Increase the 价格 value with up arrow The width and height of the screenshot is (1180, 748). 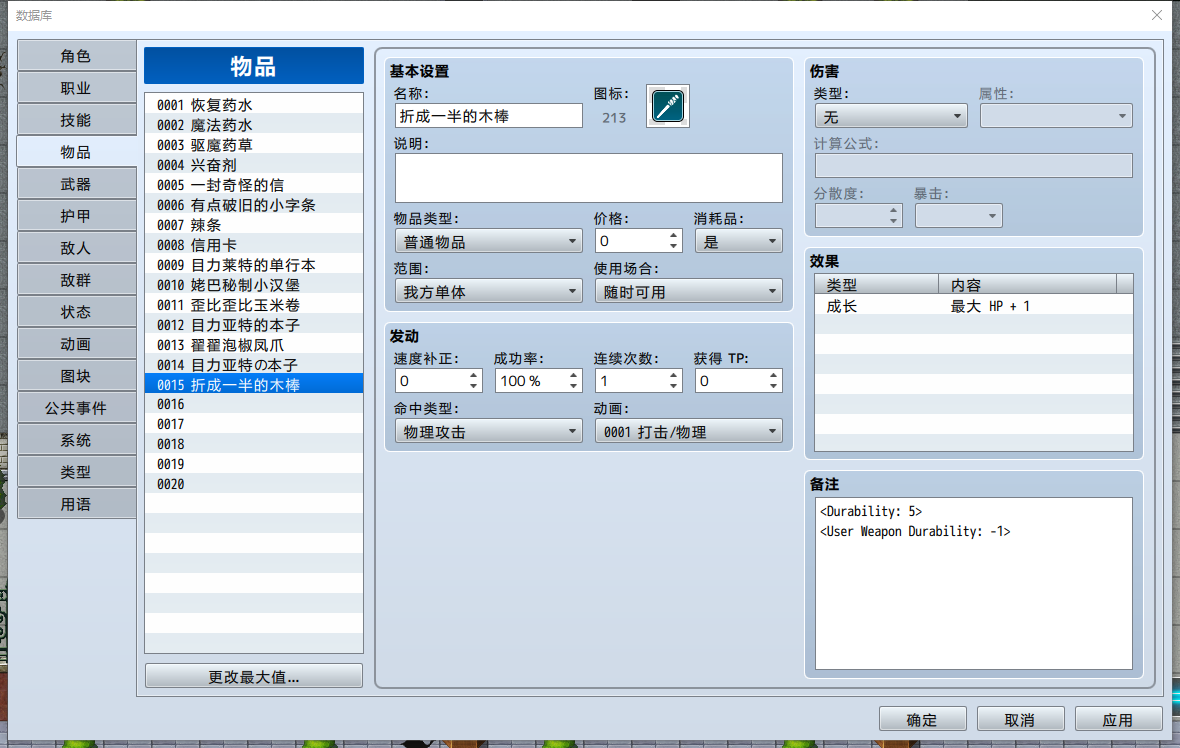674,236
